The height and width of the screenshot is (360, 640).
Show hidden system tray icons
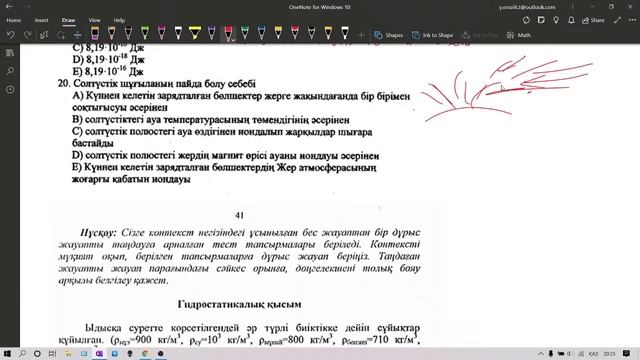pos(541,353)
